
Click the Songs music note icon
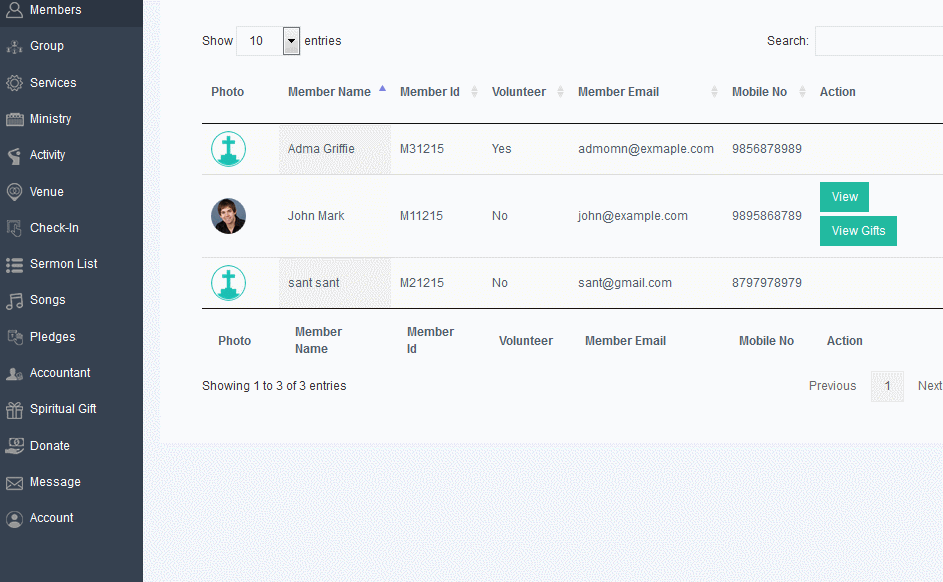click(14, 301)
